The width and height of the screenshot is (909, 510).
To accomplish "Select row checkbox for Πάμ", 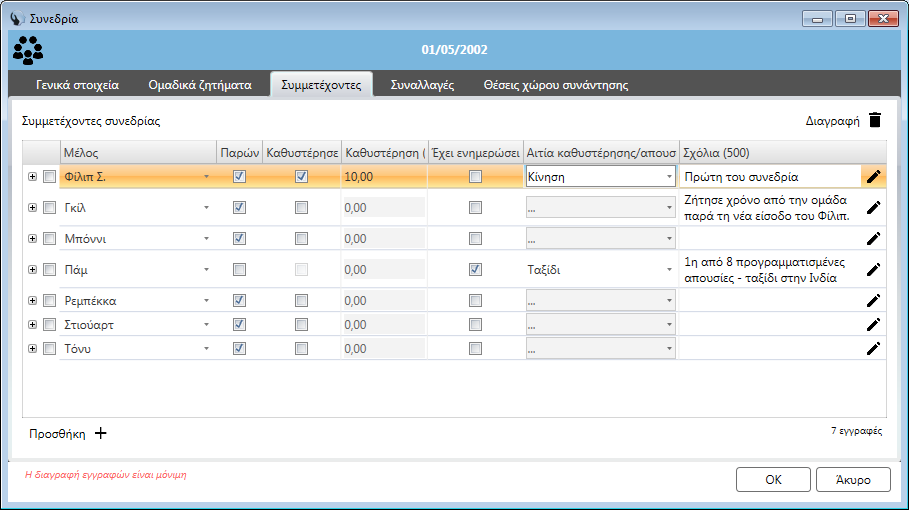I will pos(49,269).
